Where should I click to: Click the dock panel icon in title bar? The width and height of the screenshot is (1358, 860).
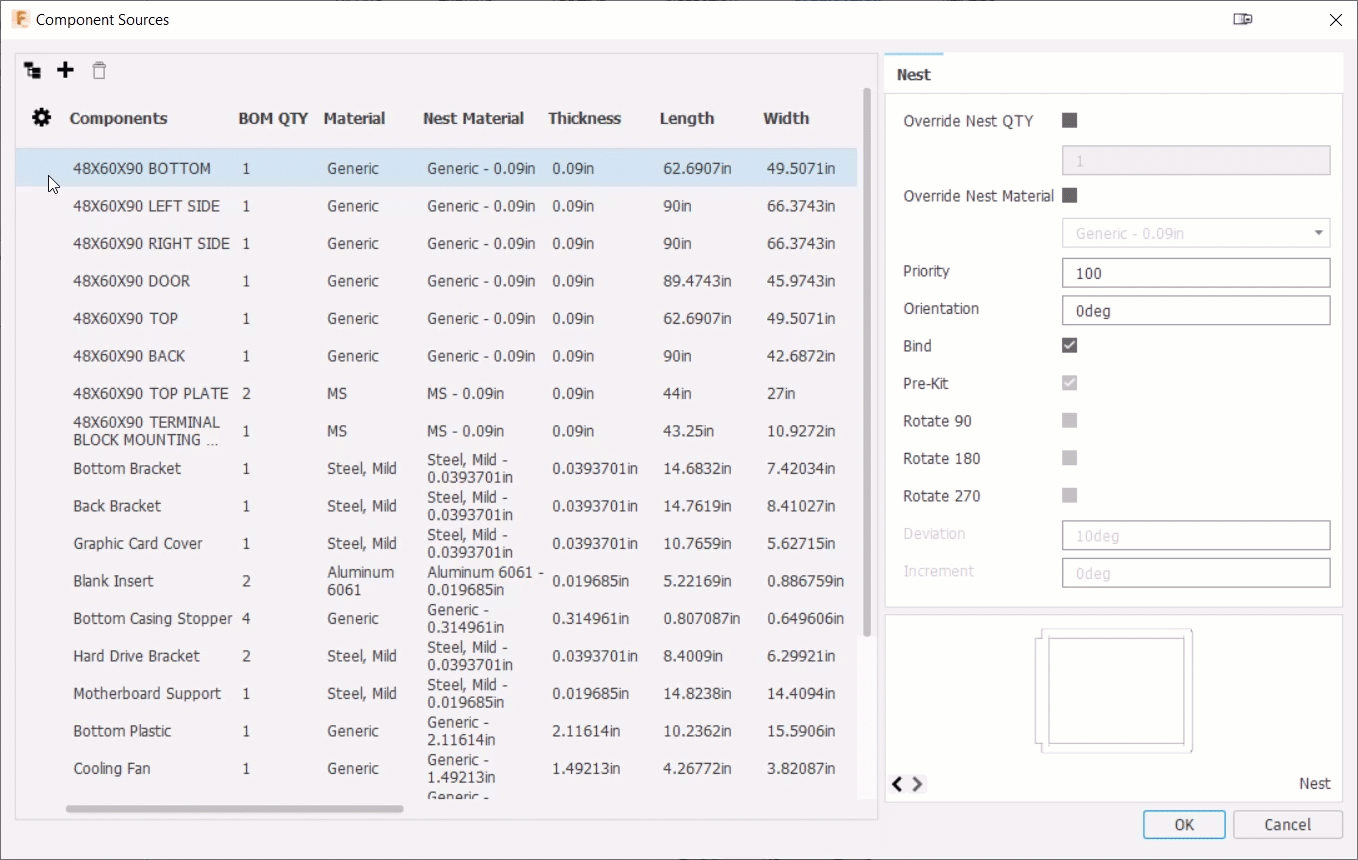(1242, 19)
